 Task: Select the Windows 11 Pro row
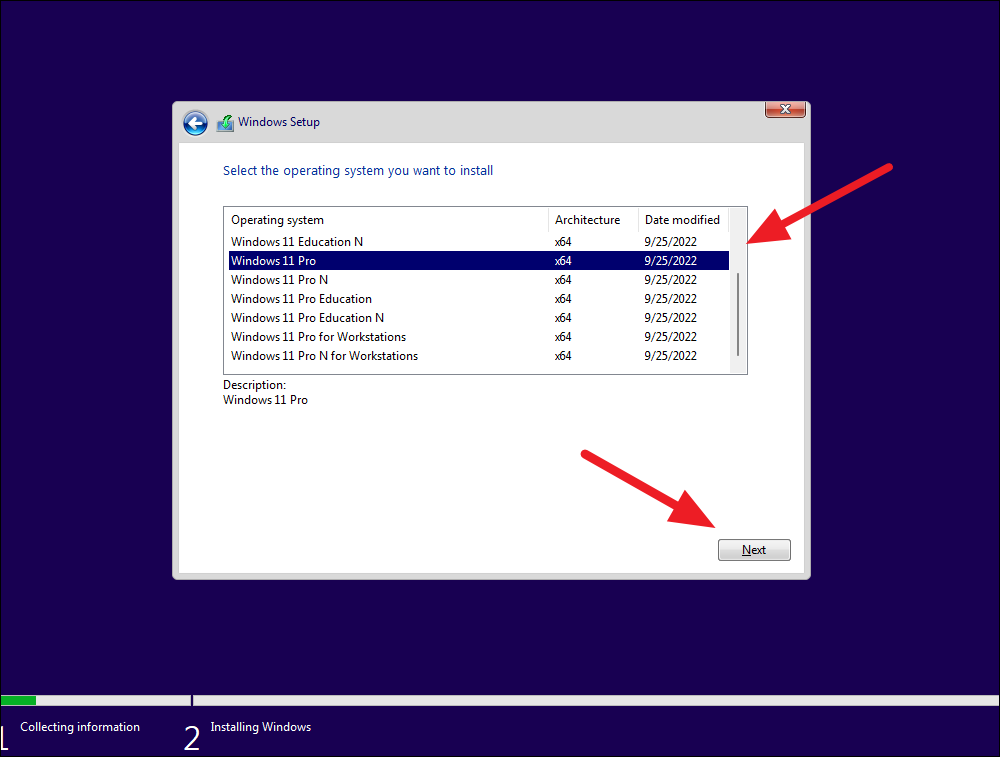coord(478,261)
